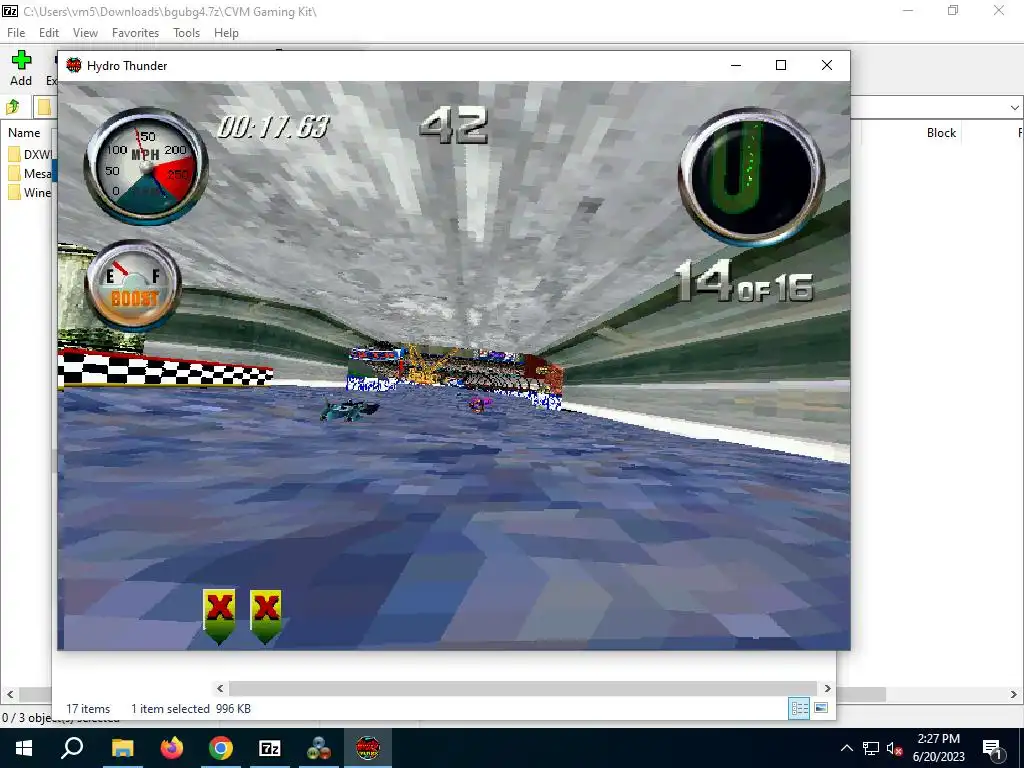The height and width of the screenshot is (768, 1024).
Task: Open the Windows Start menu
Action: [x=24, y=748]
